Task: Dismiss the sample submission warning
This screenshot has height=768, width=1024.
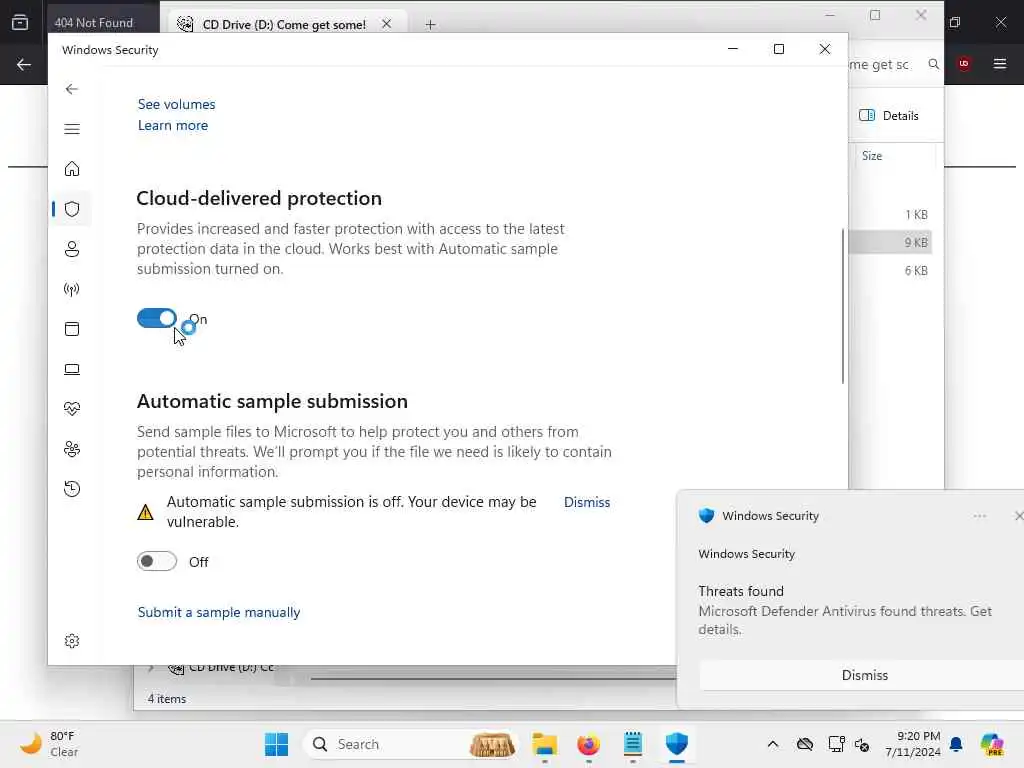Action: click(x=587, y=502)
